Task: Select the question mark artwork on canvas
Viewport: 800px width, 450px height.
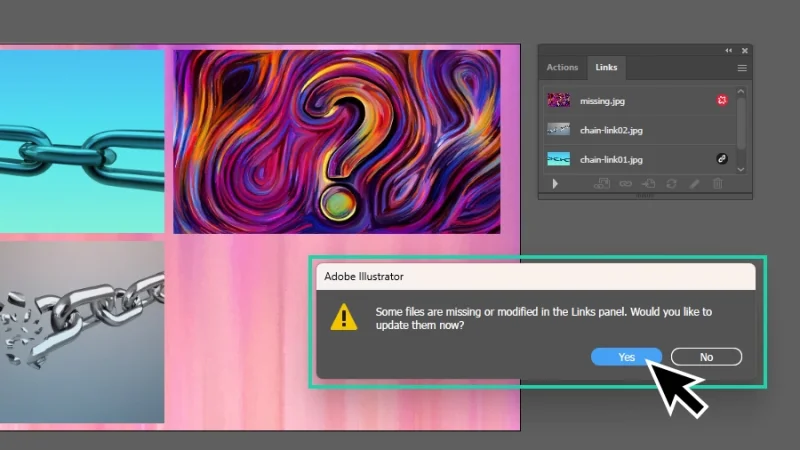Action: [x=336, y=141]
